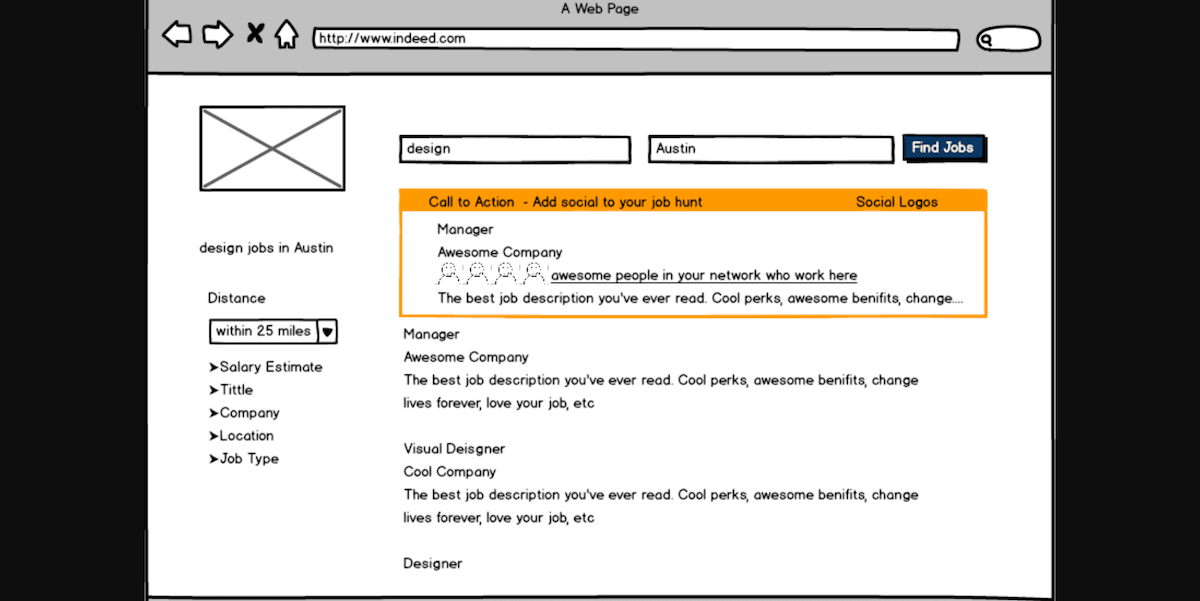
Task: Expand the Company filter
Action: tap(245, 412)
